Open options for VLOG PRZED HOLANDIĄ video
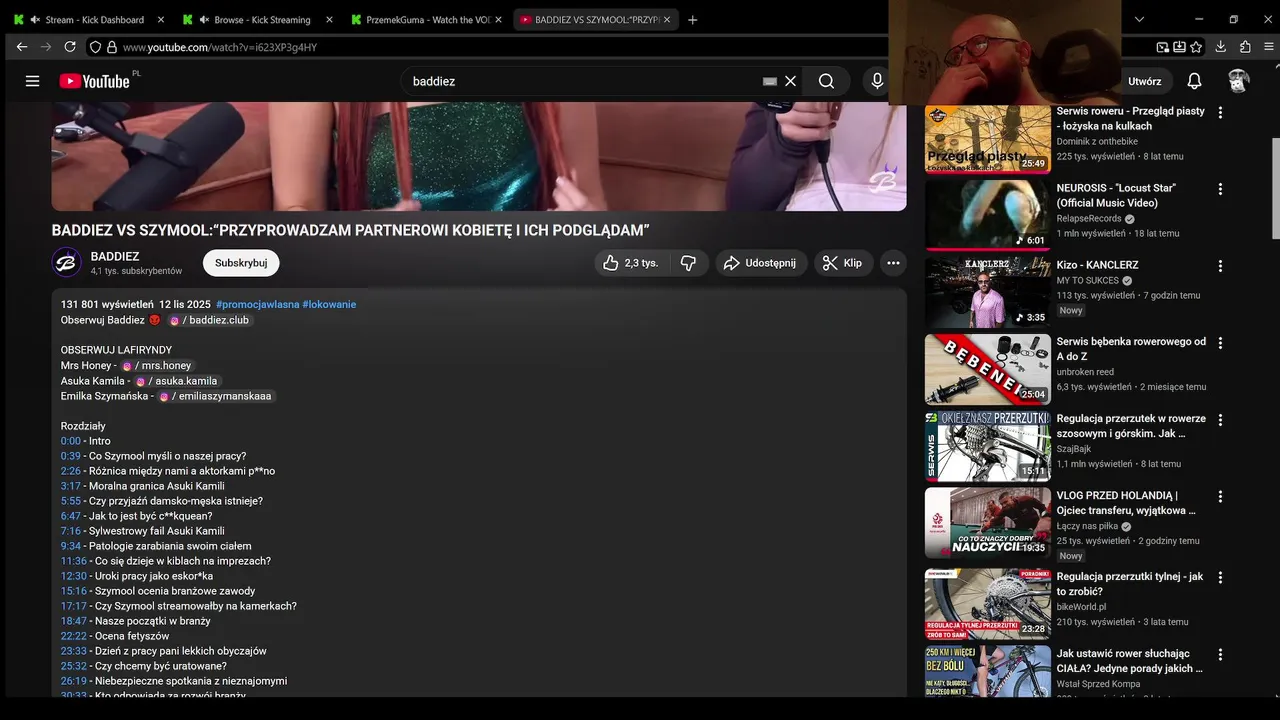Image resolution: width=1280 pixels, height=720 pixels. [1220, 496]
